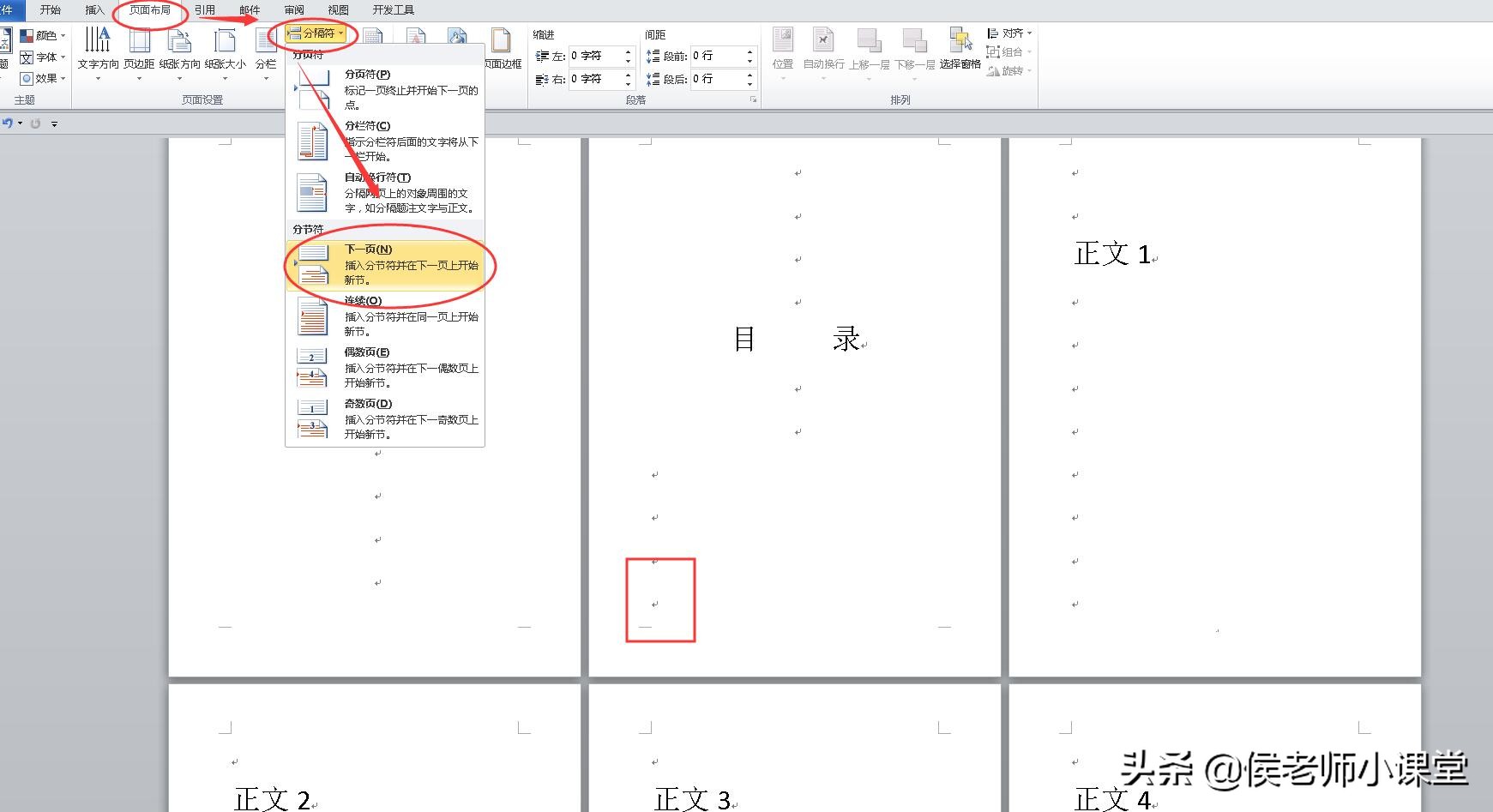Click the left indent (左) value field

click(x=595, y=56)
